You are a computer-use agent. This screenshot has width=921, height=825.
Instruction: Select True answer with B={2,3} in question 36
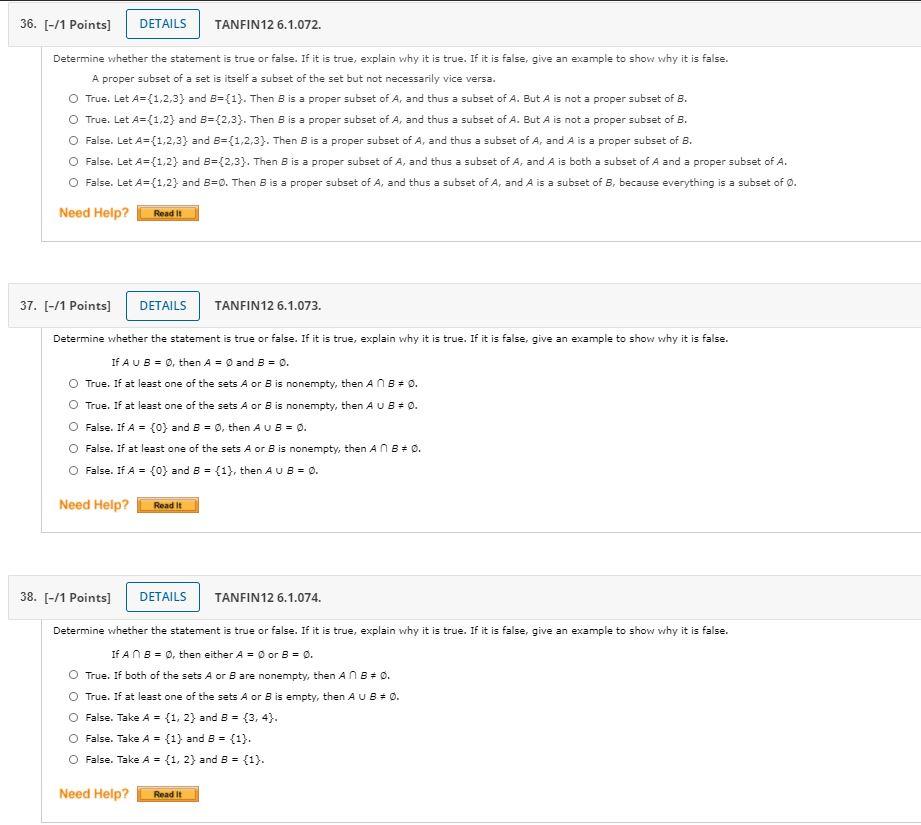coord(73,119)
